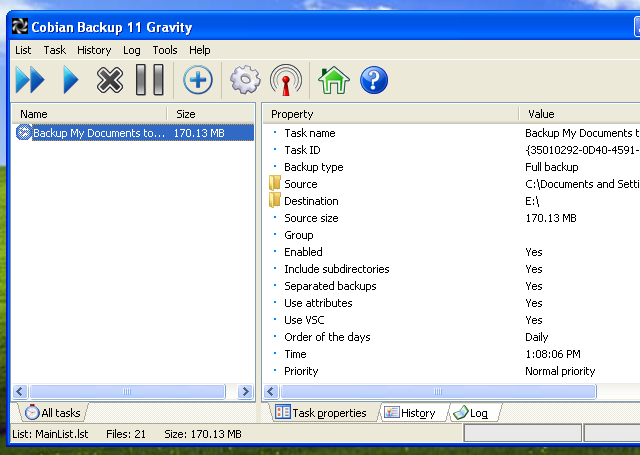Click the Source size property
The image size is (640, 455).
[x=311, y=218]
